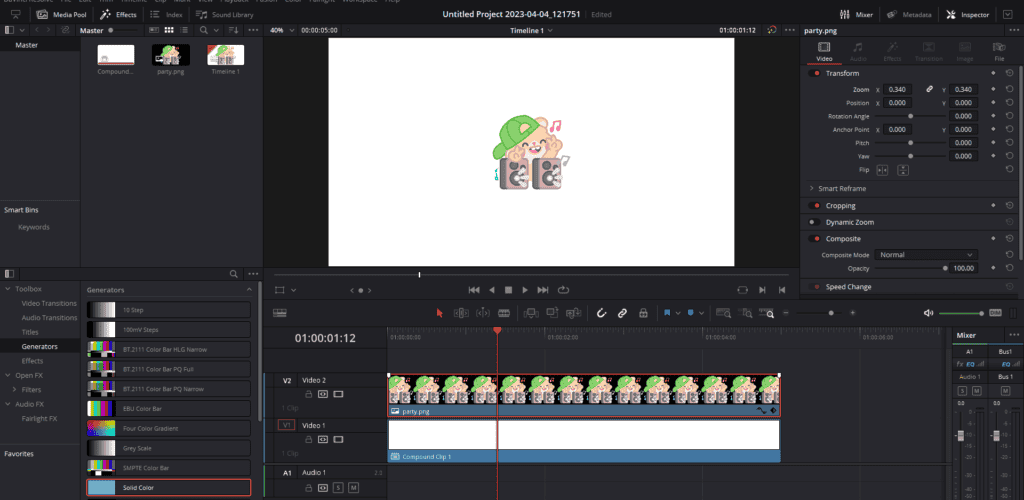The height and width of the screenshot is (500, 1024).
Task: Disable Video 1 track visibility
Action: pos(338,439)
